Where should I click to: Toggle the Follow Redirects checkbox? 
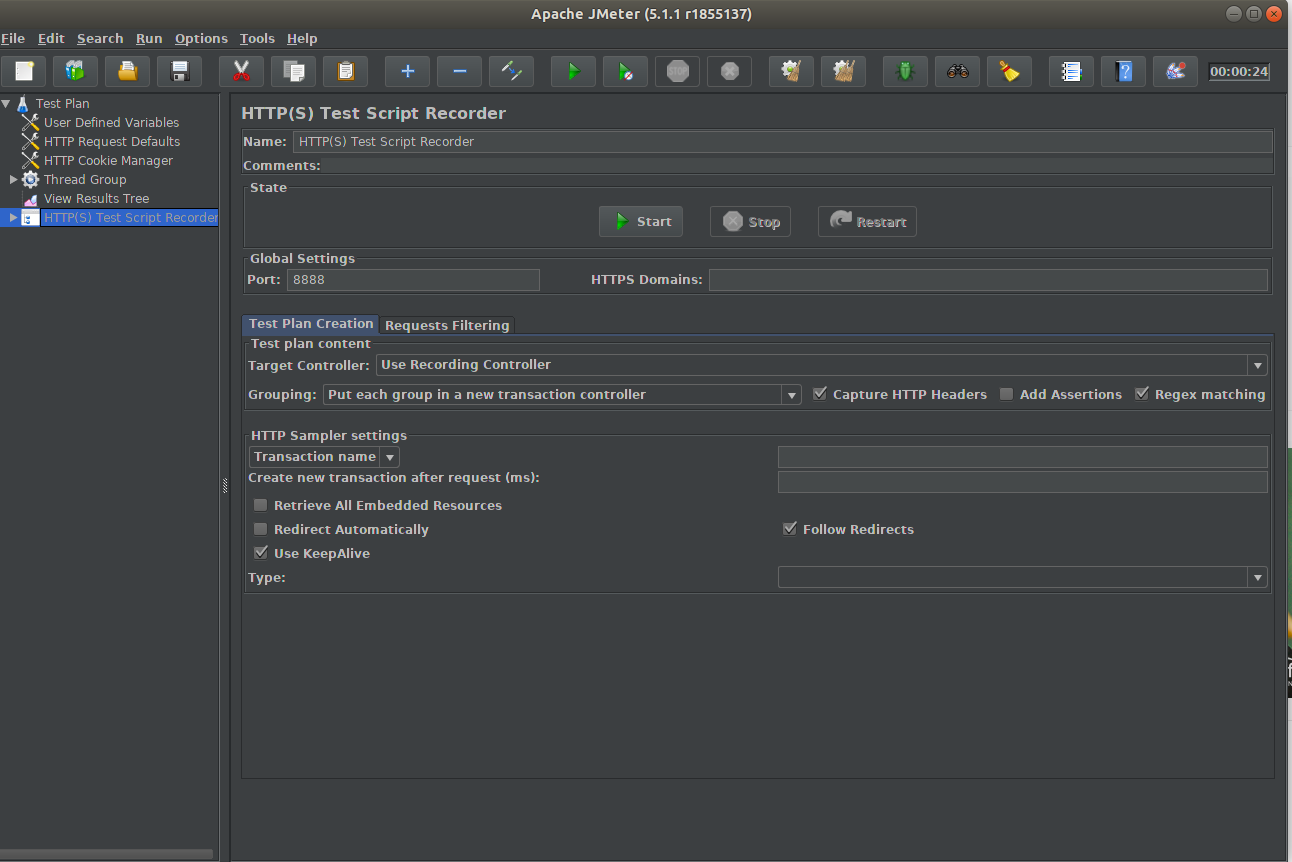point(790,529)
